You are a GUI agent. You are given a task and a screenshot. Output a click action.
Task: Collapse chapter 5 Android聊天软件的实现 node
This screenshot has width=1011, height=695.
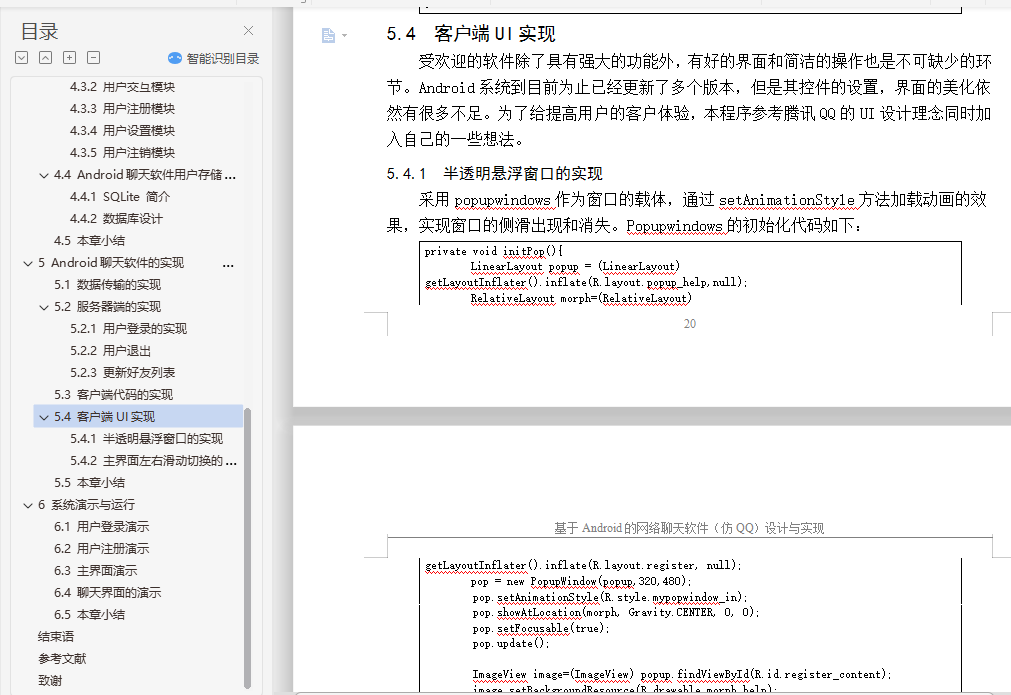point(28,263)
